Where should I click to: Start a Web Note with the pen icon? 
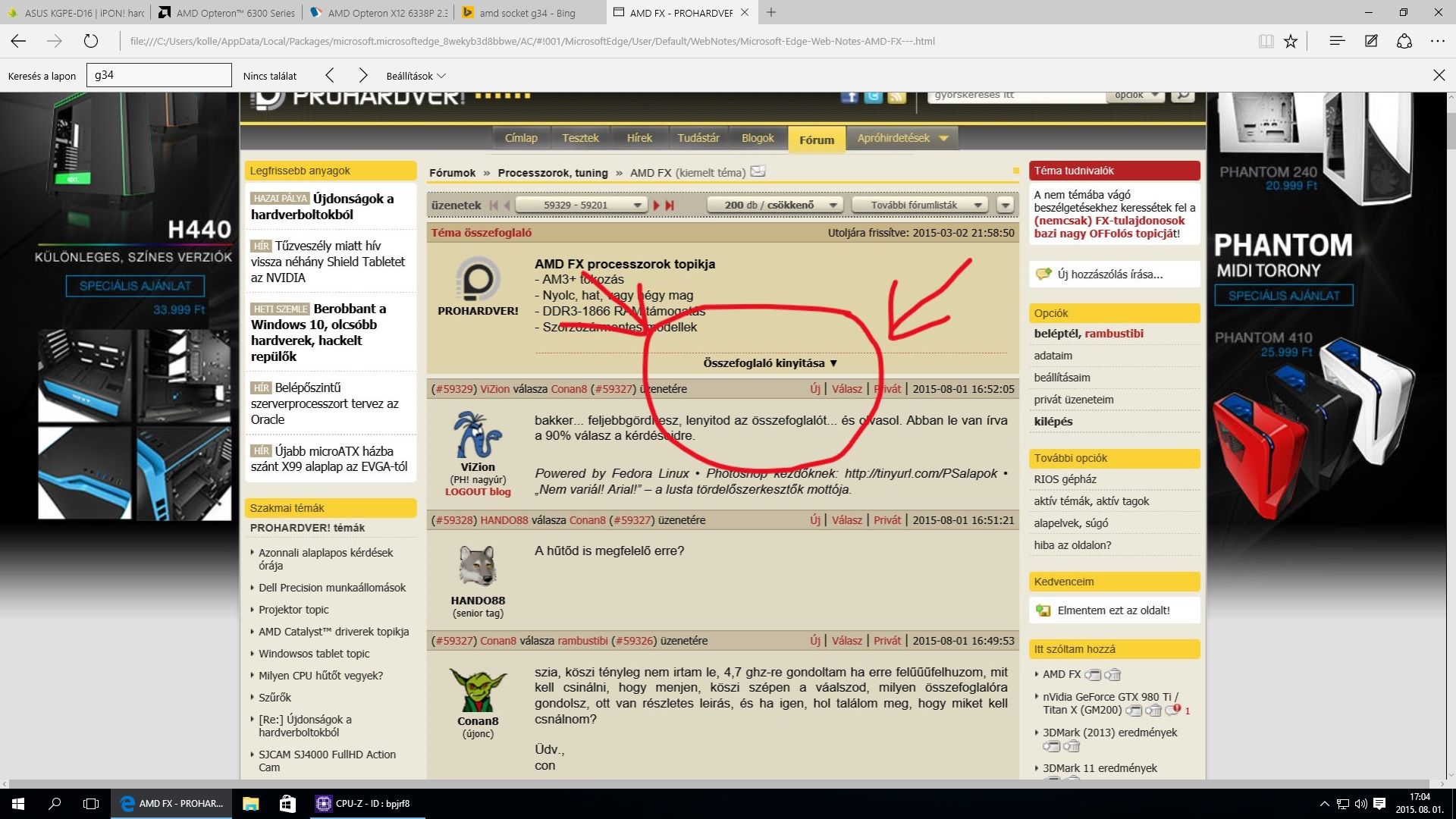[x=1371, y=41]
